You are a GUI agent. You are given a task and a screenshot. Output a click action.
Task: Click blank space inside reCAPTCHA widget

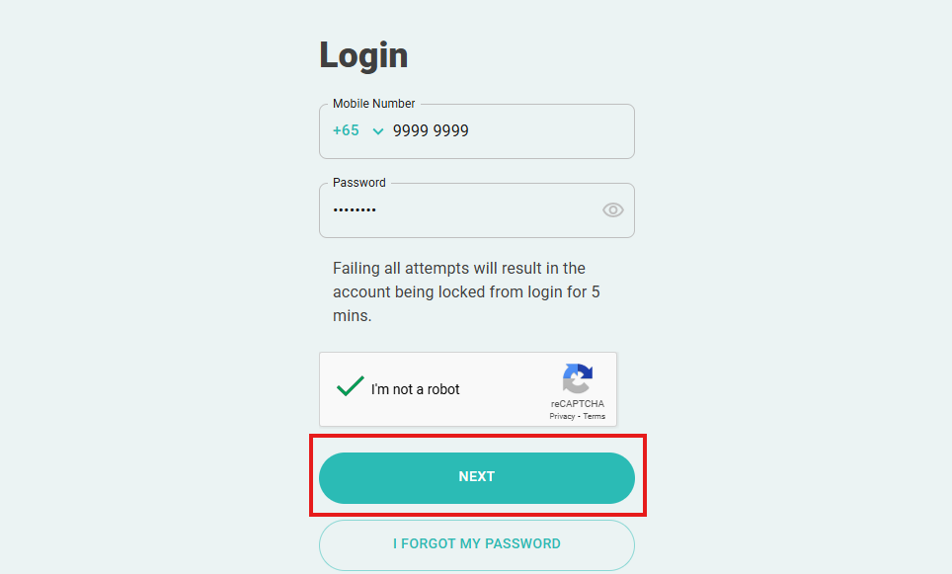pyautogui.click(x=504, y=389)
